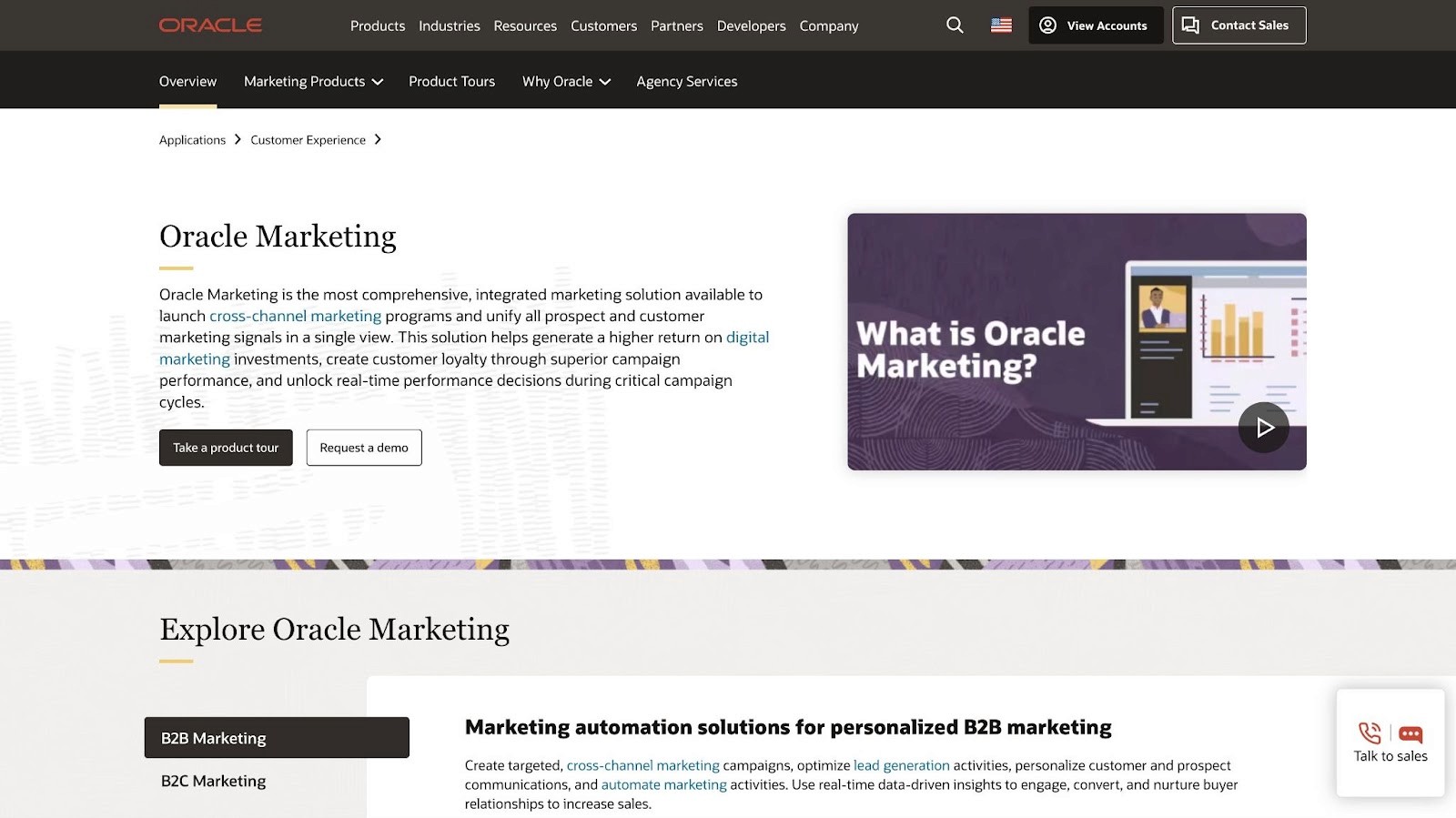Select the B2B Marketing tab
Image resolution: width=1456 pixels, height=818 pixels.
pyautogui.click(x=277, y=738)
